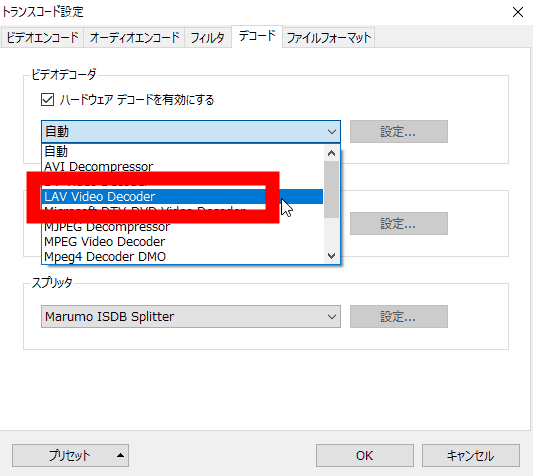Choose 自動 from the decoder list
The image size is (533, 476).
pyautogui.click(x=182, y=151)
